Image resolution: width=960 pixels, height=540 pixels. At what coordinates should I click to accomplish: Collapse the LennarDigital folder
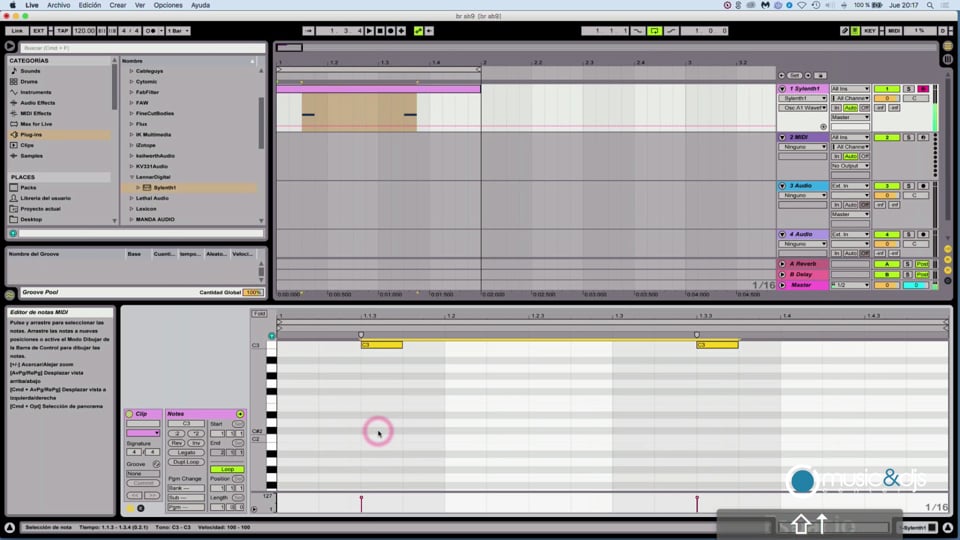131,177
